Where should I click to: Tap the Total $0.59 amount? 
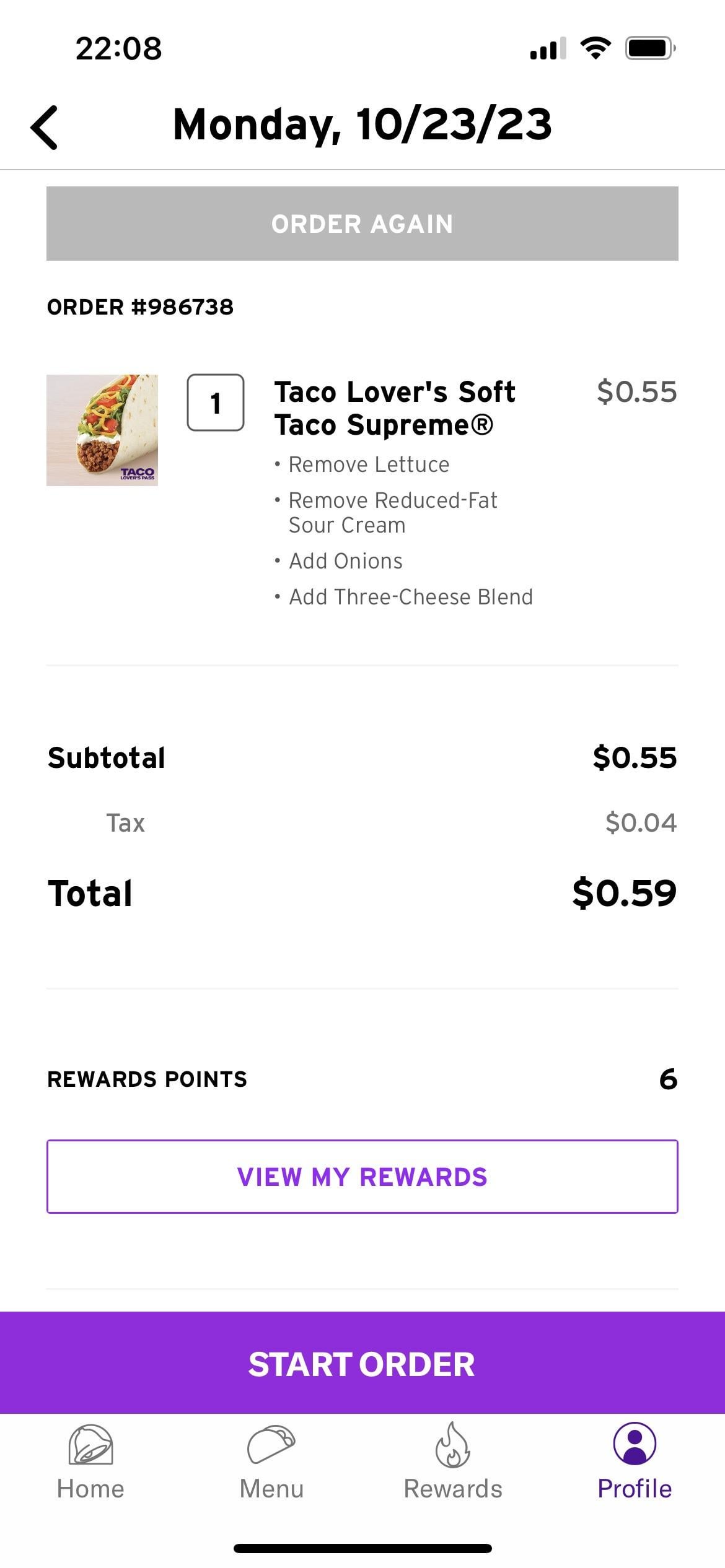pos(625,893)
